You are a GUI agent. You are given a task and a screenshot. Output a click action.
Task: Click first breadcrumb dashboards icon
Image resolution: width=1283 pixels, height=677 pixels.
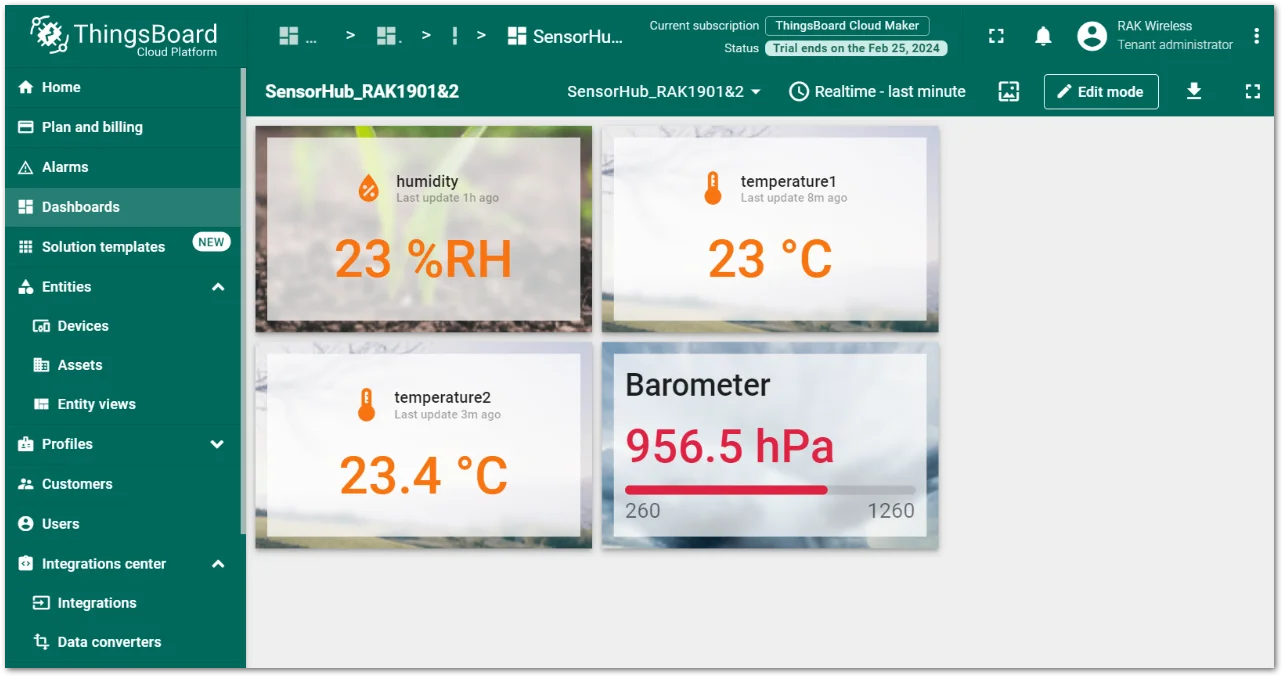point(289,36)
